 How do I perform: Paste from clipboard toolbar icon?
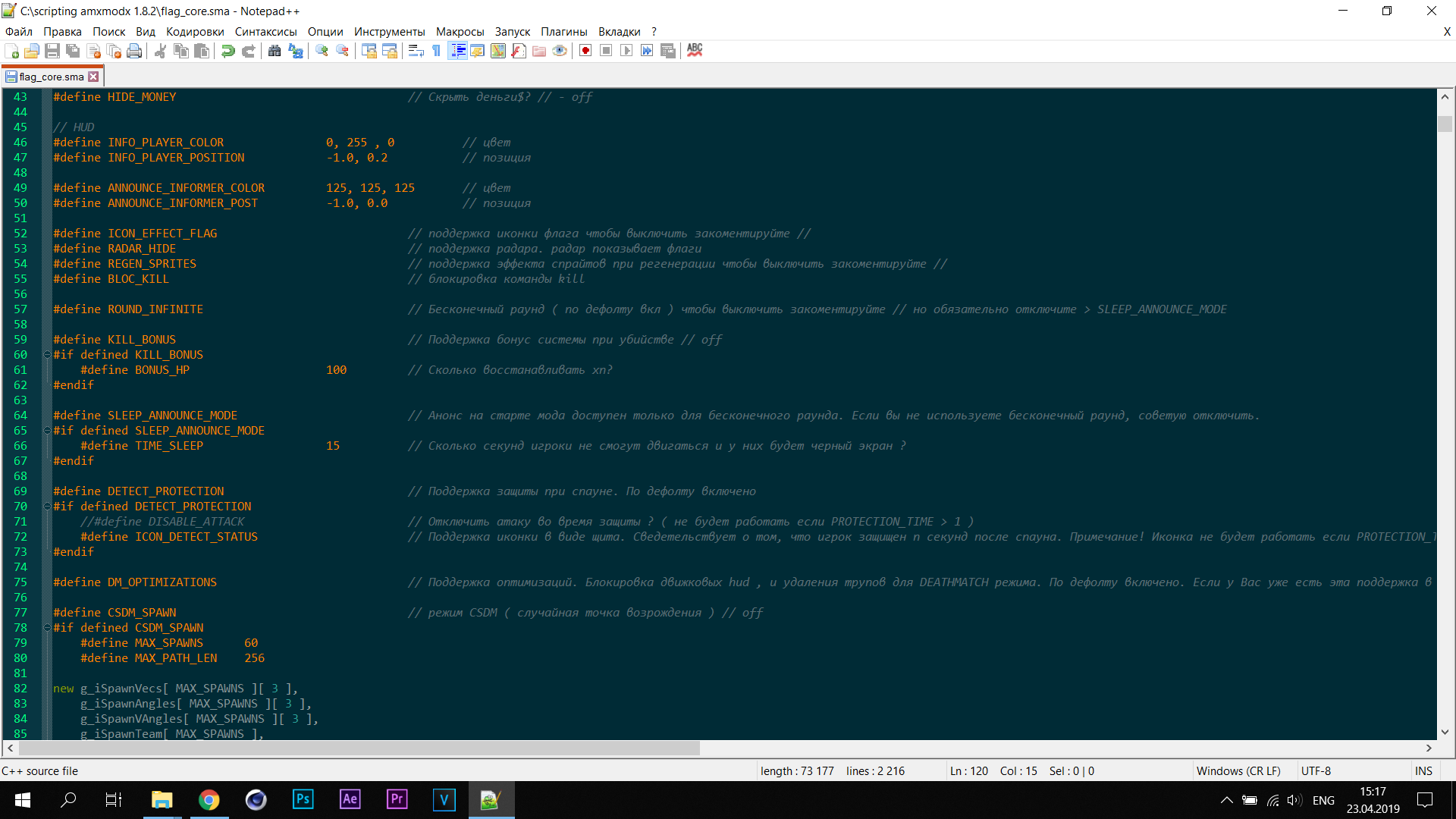(202, 51)
